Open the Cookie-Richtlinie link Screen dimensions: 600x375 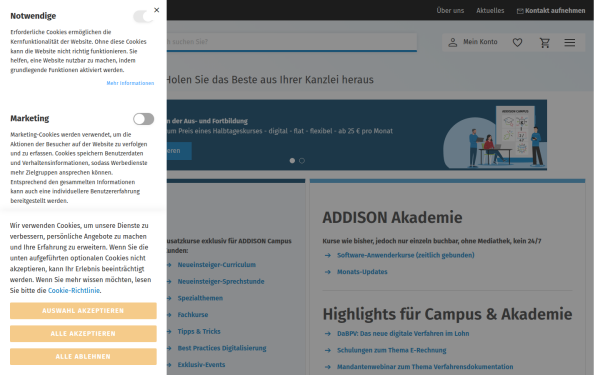[74, 290]
